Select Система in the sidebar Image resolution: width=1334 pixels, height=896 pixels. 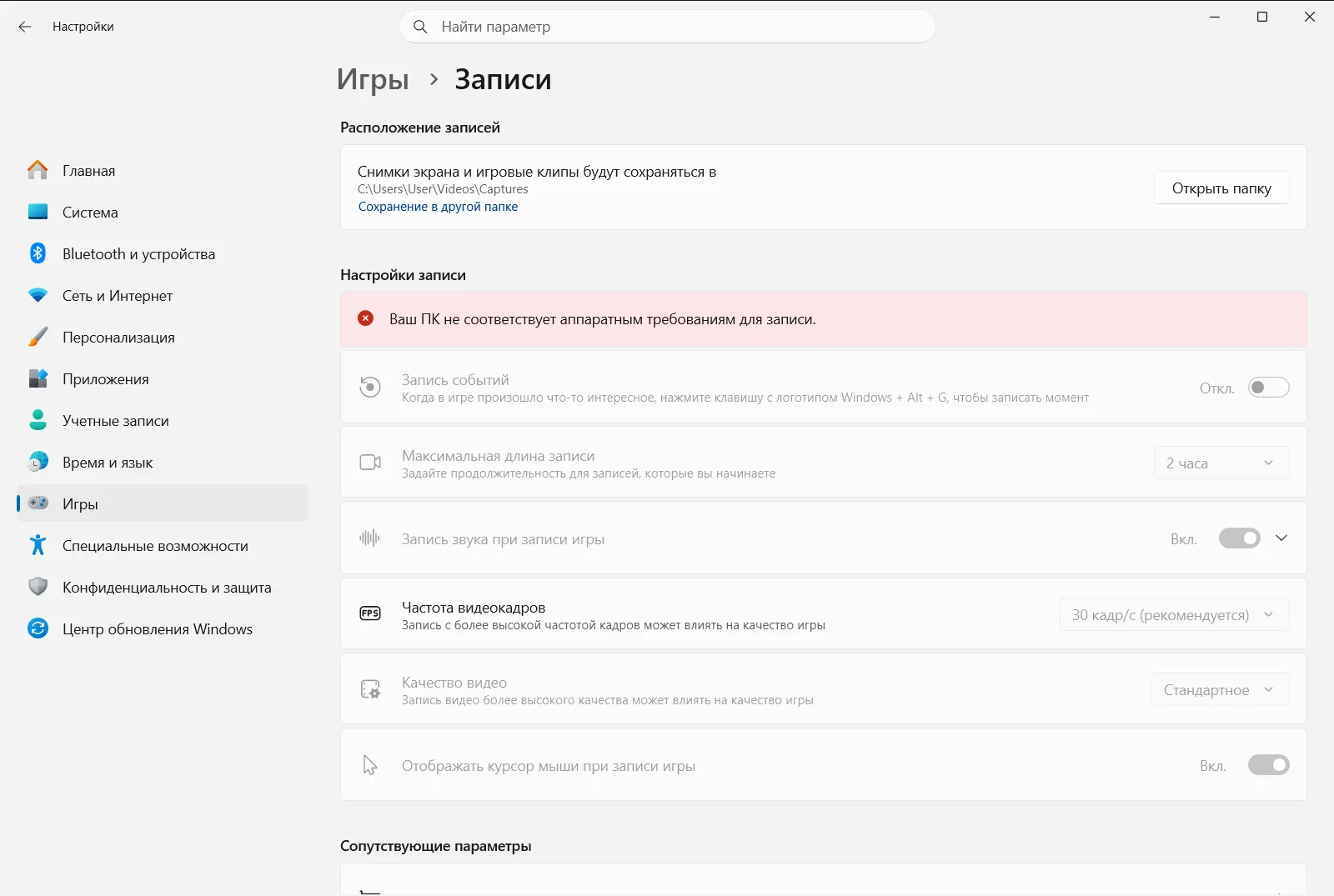[x=163, y=212]
